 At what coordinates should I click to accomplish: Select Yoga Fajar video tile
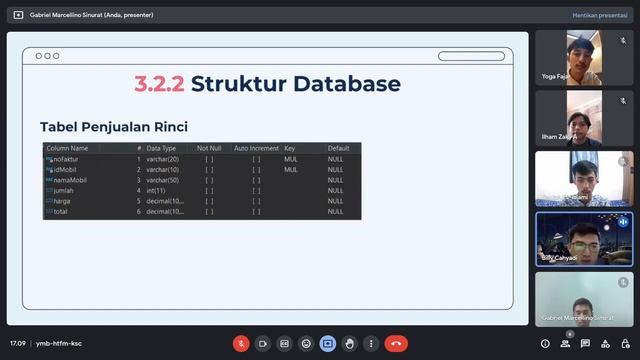[584, 58]
